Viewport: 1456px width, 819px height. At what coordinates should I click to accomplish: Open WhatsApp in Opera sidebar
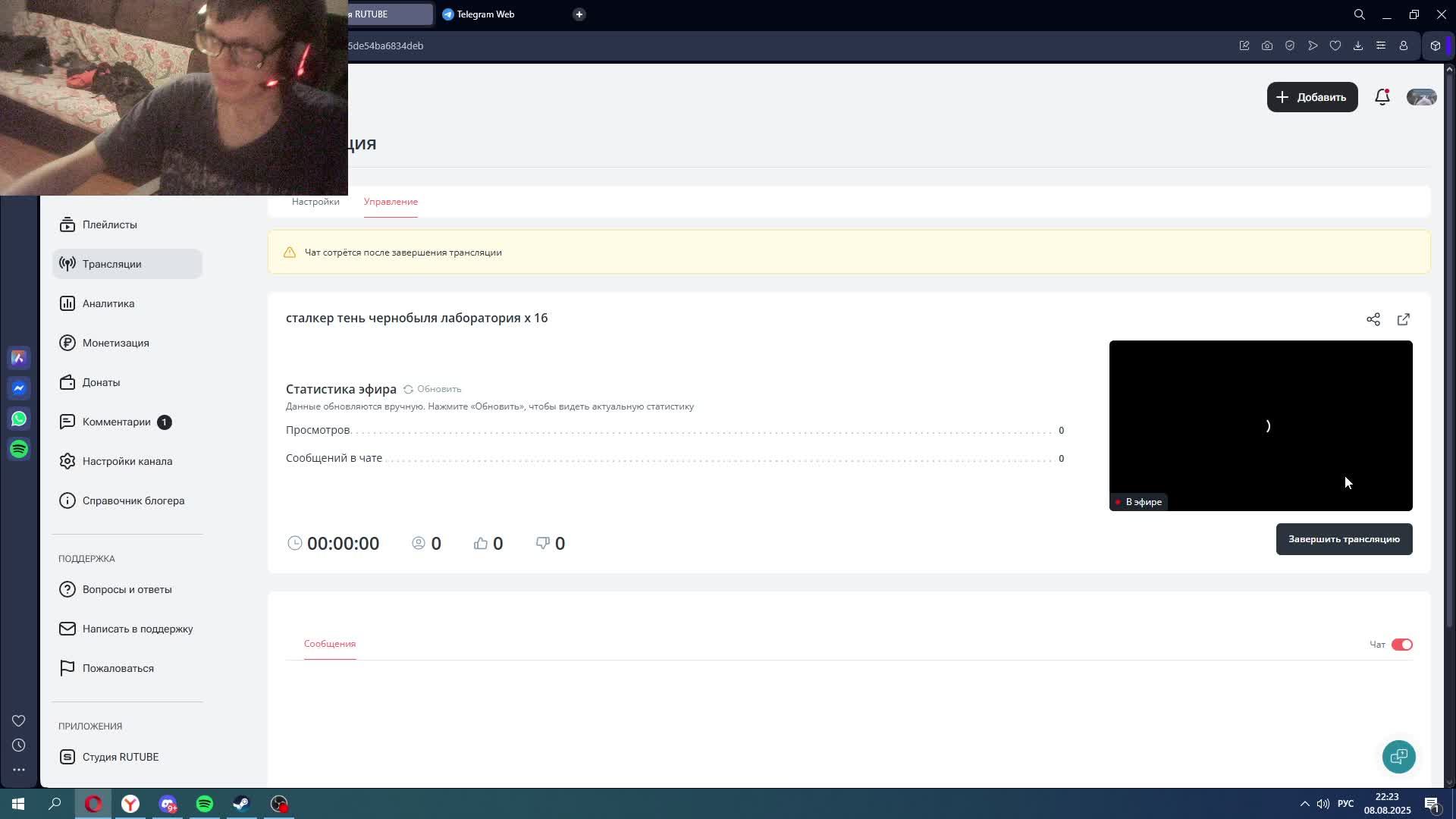click(x=19, y=419)
